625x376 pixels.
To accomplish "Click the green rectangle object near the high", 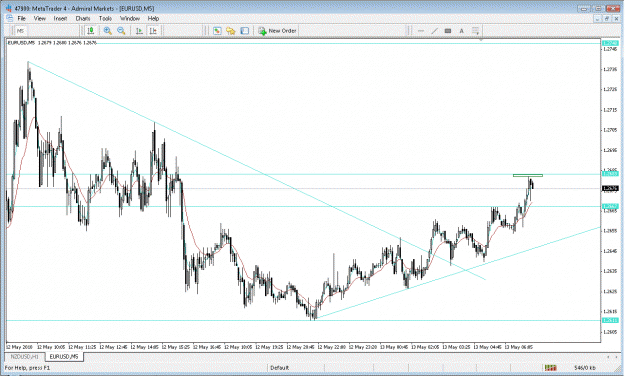I will pos(528,175).
